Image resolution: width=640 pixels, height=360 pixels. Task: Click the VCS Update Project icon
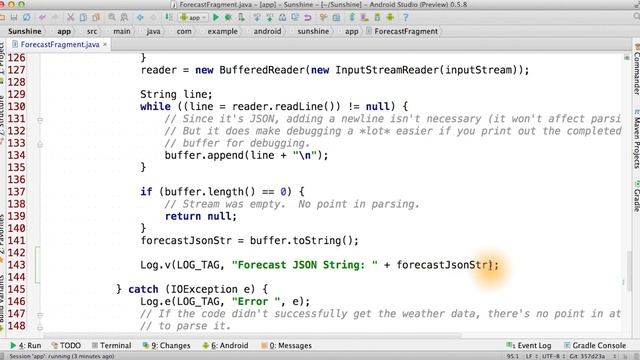[x=257, y=18]
